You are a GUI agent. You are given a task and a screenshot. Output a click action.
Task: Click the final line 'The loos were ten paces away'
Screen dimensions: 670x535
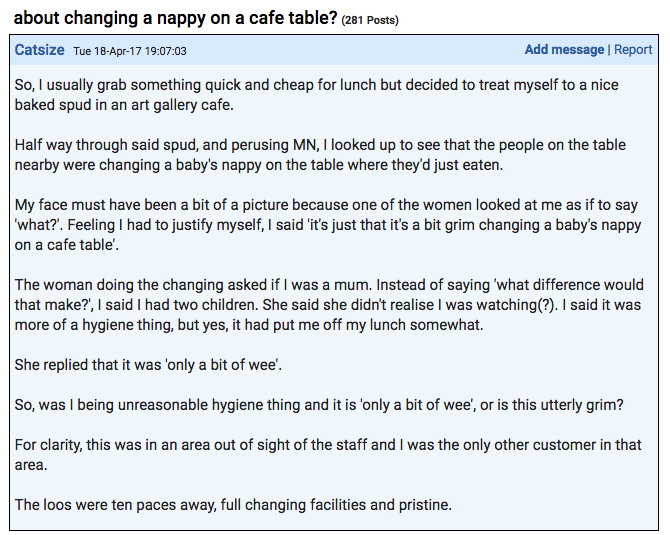pyautogui.click(x=233, y=505)
